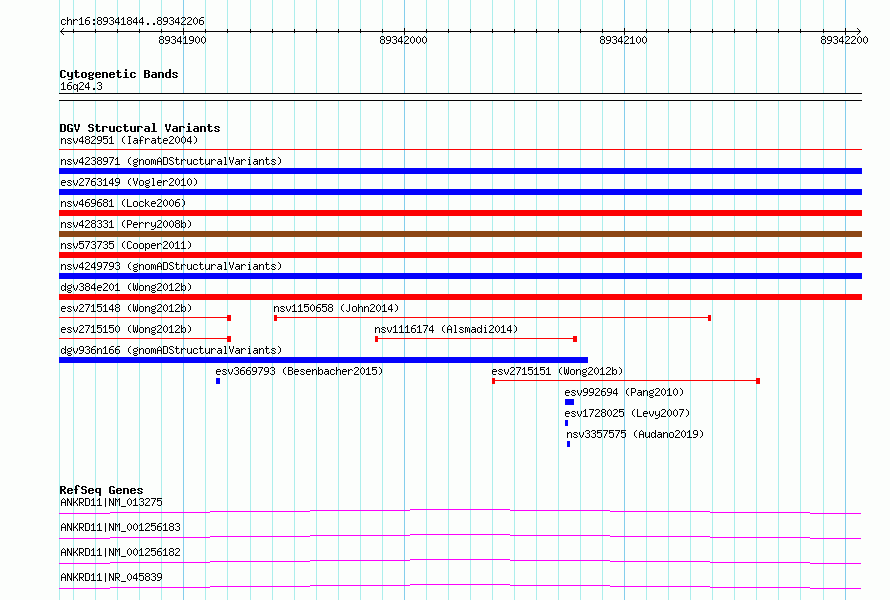Click the dgv936n166 gnomAD variant label
The height and width of the screenshot is (600, 890).
(171, 350)
